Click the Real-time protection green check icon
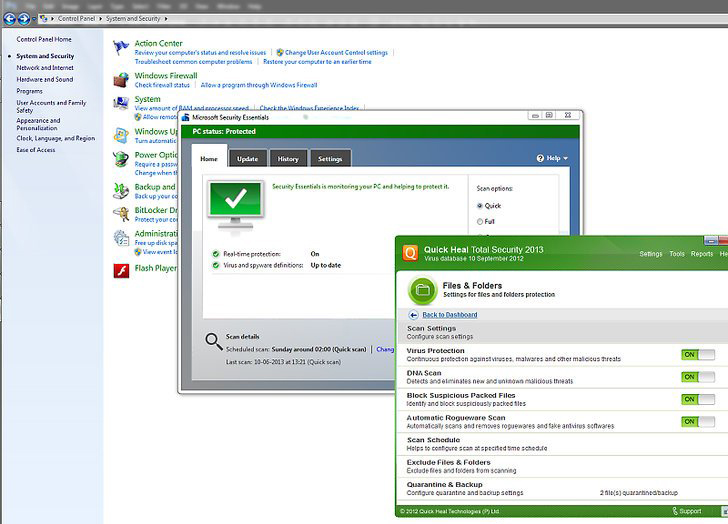This screenshot has width=728, height=524. [215, 254]
